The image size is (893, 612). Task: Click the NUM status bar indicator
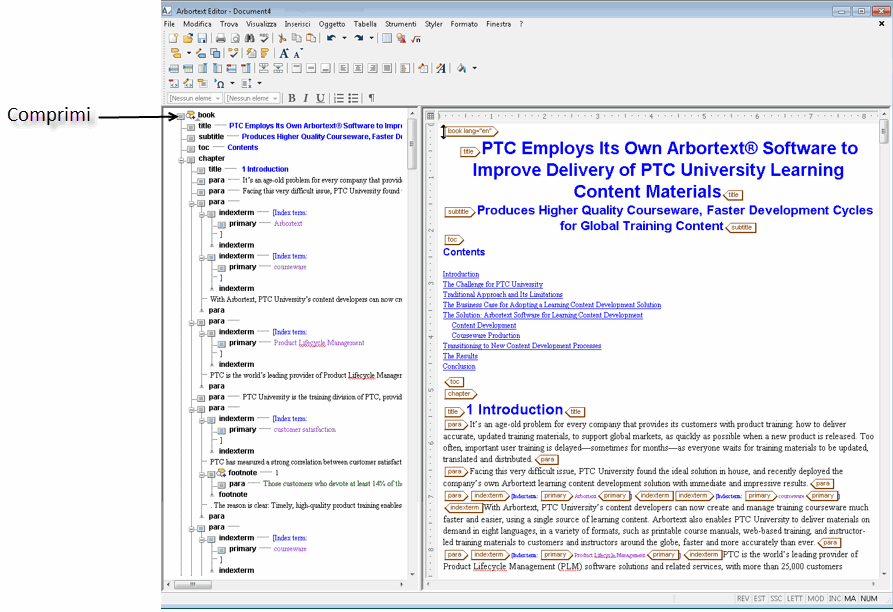(x=869, y=599)
